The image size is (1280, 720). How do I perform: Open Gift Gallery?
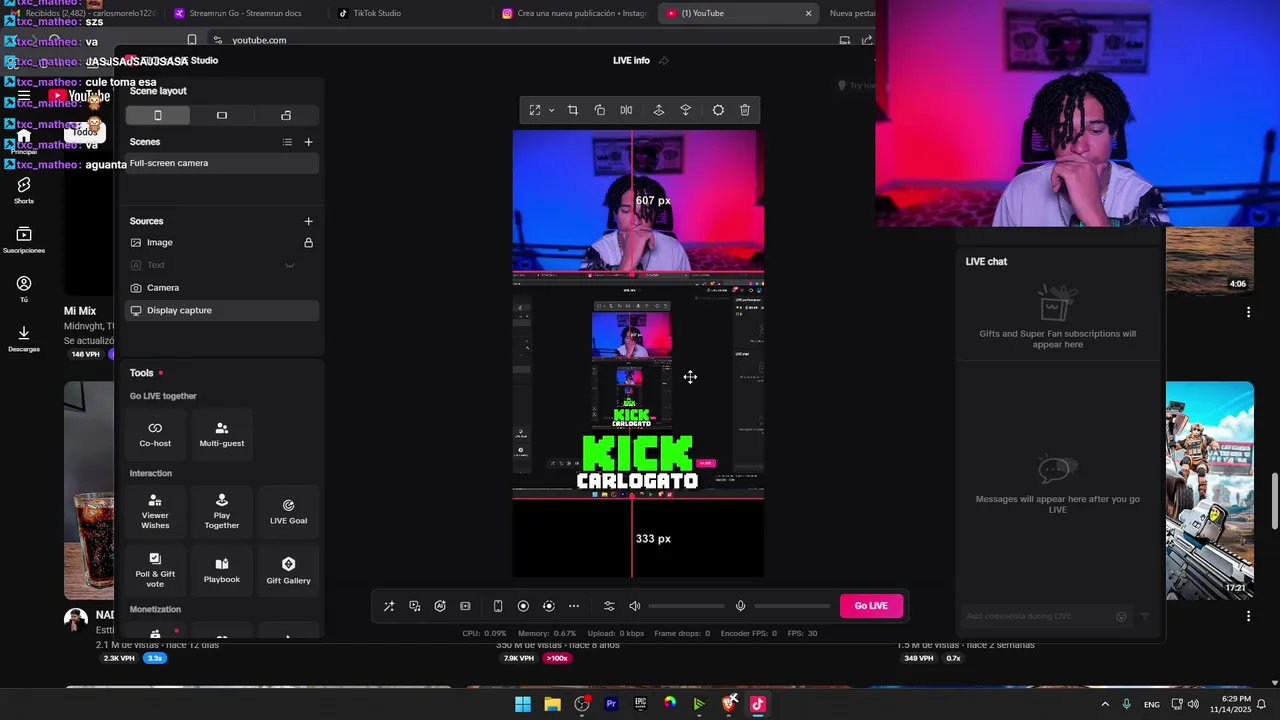[x=288, y=570]
